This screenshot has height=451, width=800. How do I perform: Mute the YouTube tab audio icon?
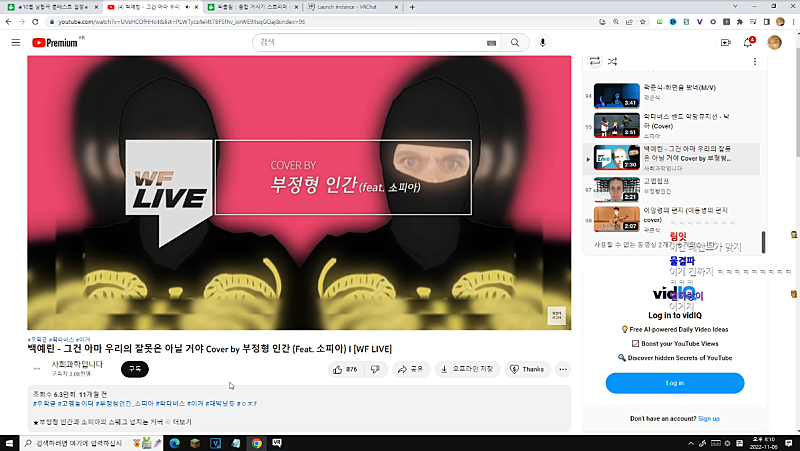(188, 7)
